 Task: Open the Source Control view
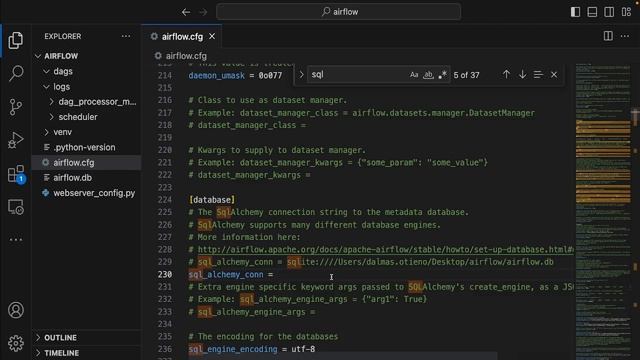[16, 107]
